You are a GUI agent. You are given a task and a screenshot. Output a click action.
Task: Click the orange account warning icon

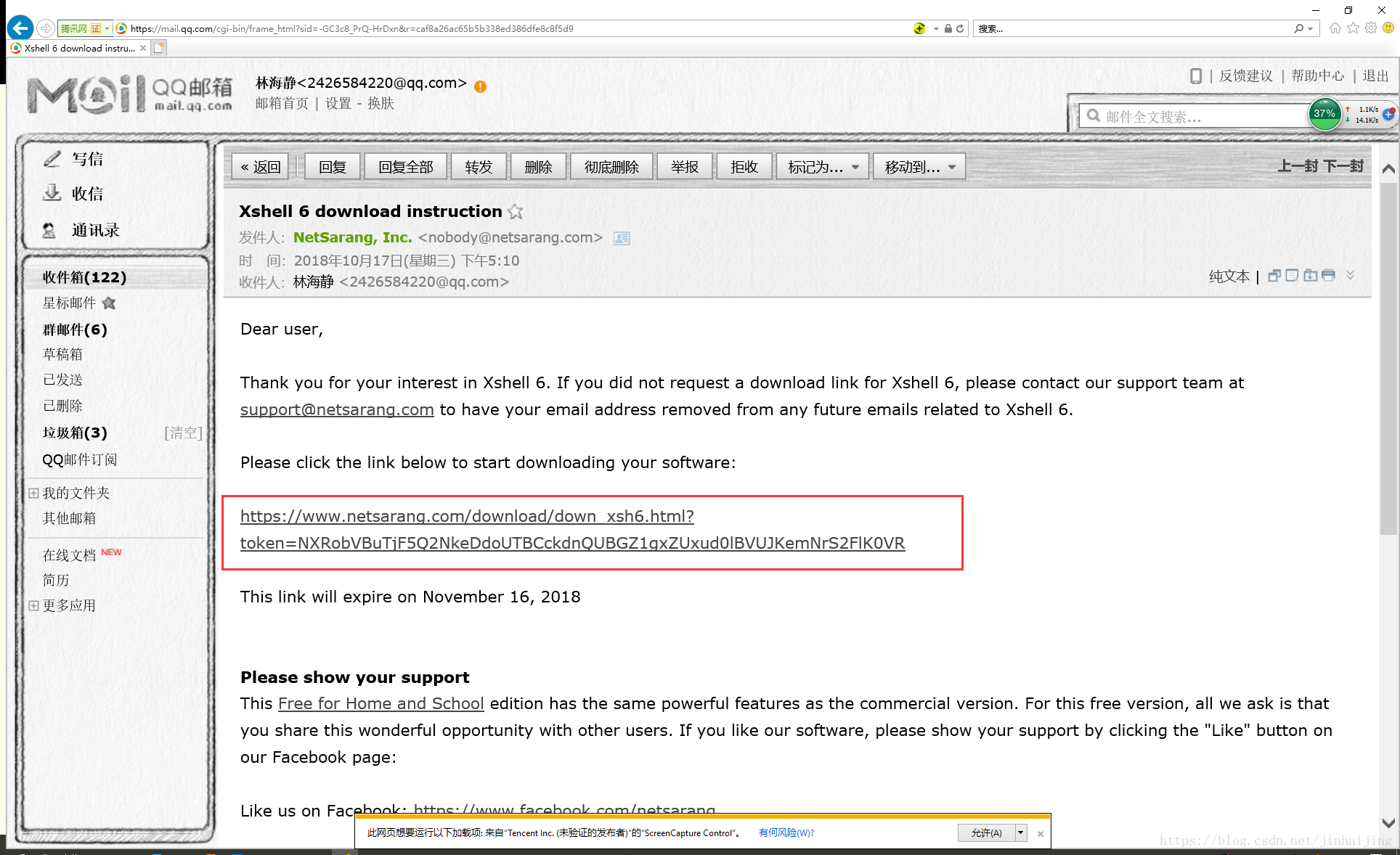[480, 86]
